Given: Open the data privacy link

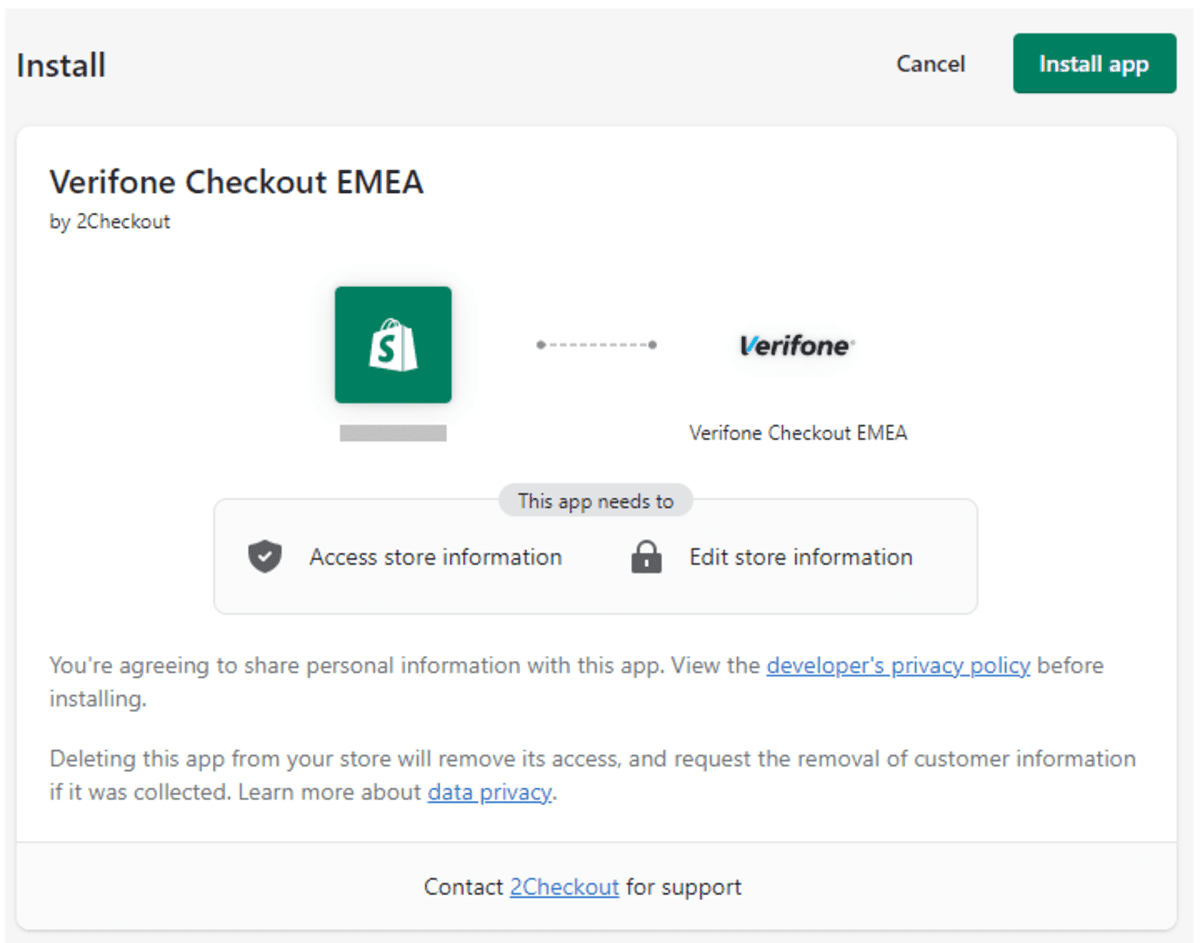Looking at the screenshot, I should 489,793.
